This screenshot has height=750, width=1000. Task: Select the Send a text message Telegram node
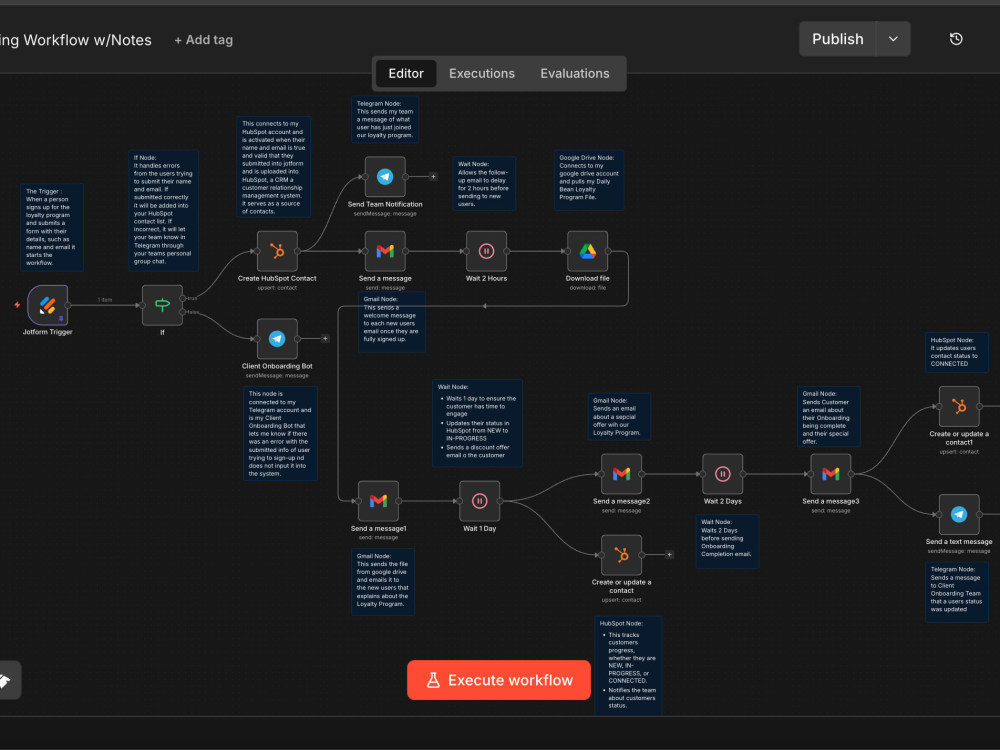point(959,514)
